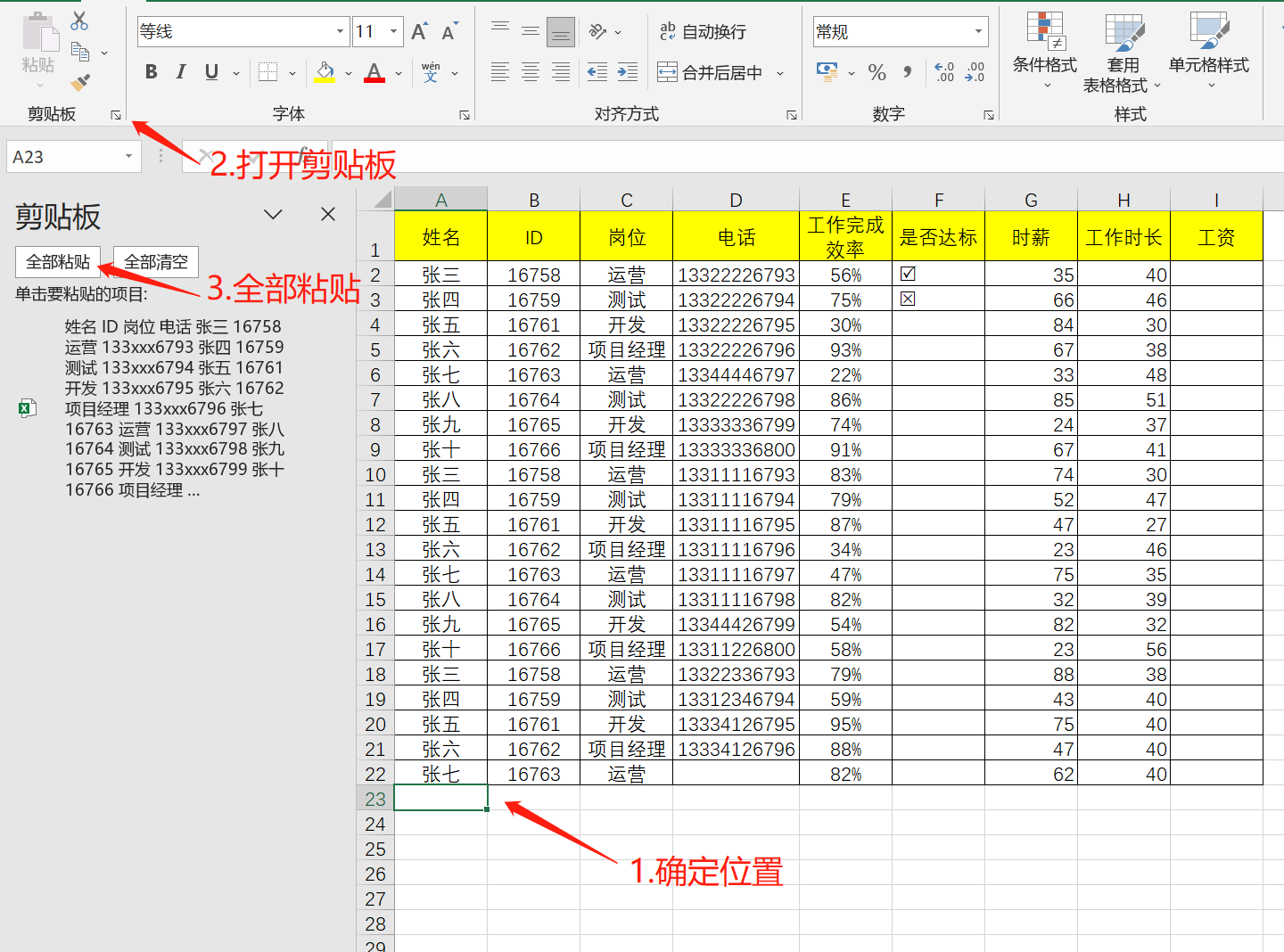Align text to the left
Viewport: 1284px width, 952px height.
500,72
